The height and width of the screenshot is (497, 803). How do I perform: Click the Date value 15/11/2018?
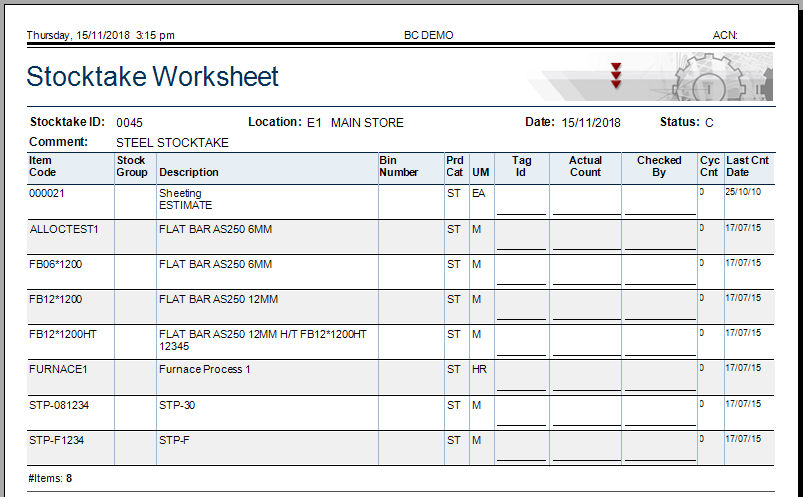point(591,123)
